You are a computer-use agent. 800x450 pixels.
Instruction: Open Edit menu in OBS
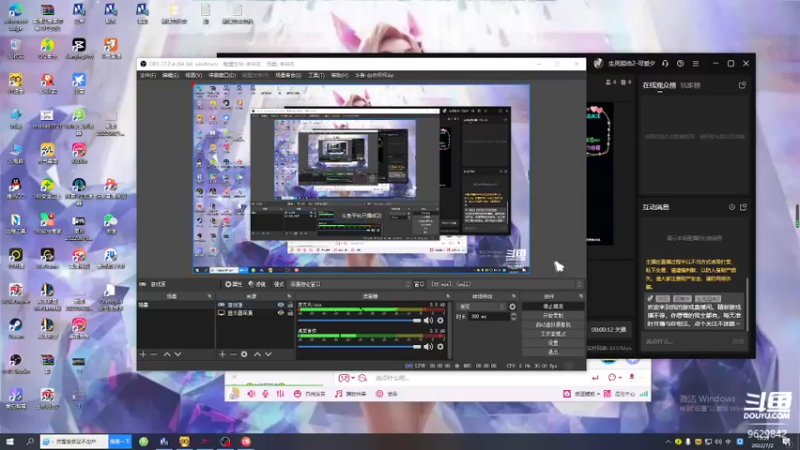tap(170, 76)
